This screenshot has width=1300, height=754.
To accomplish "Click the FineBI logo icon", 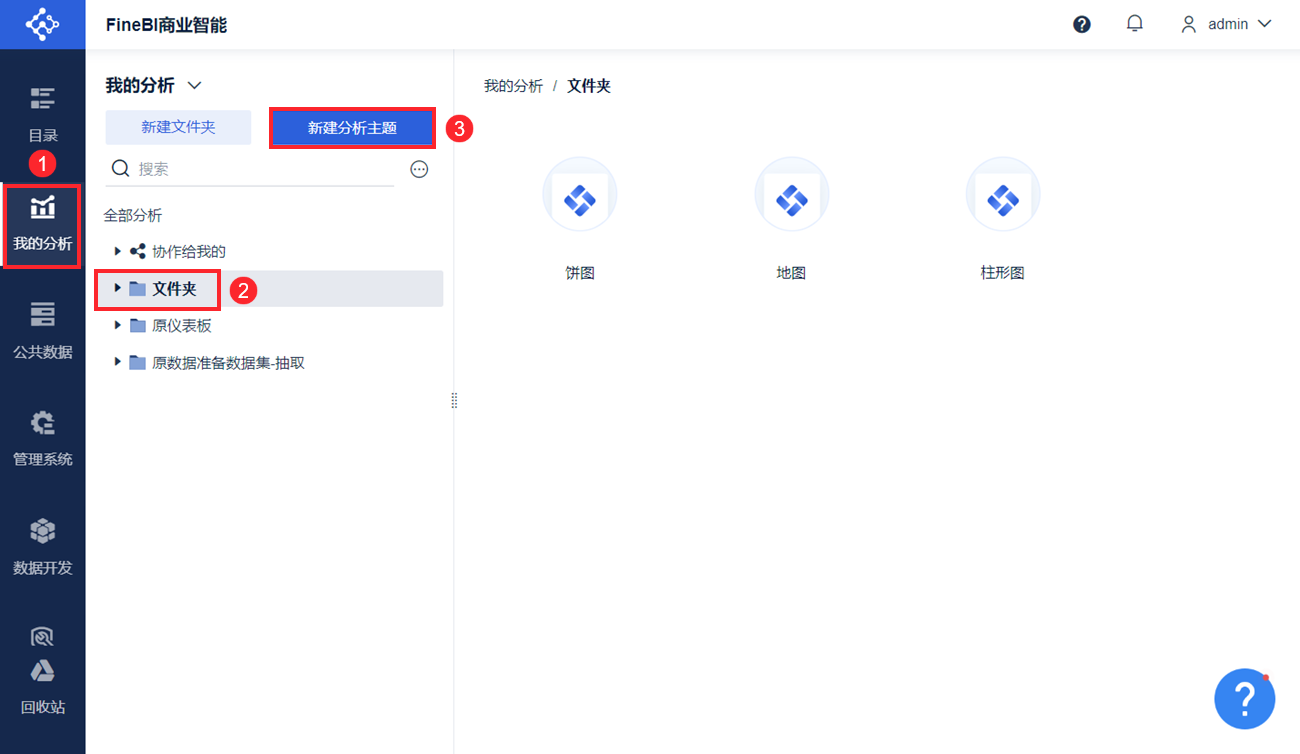I will coord(42,24).
